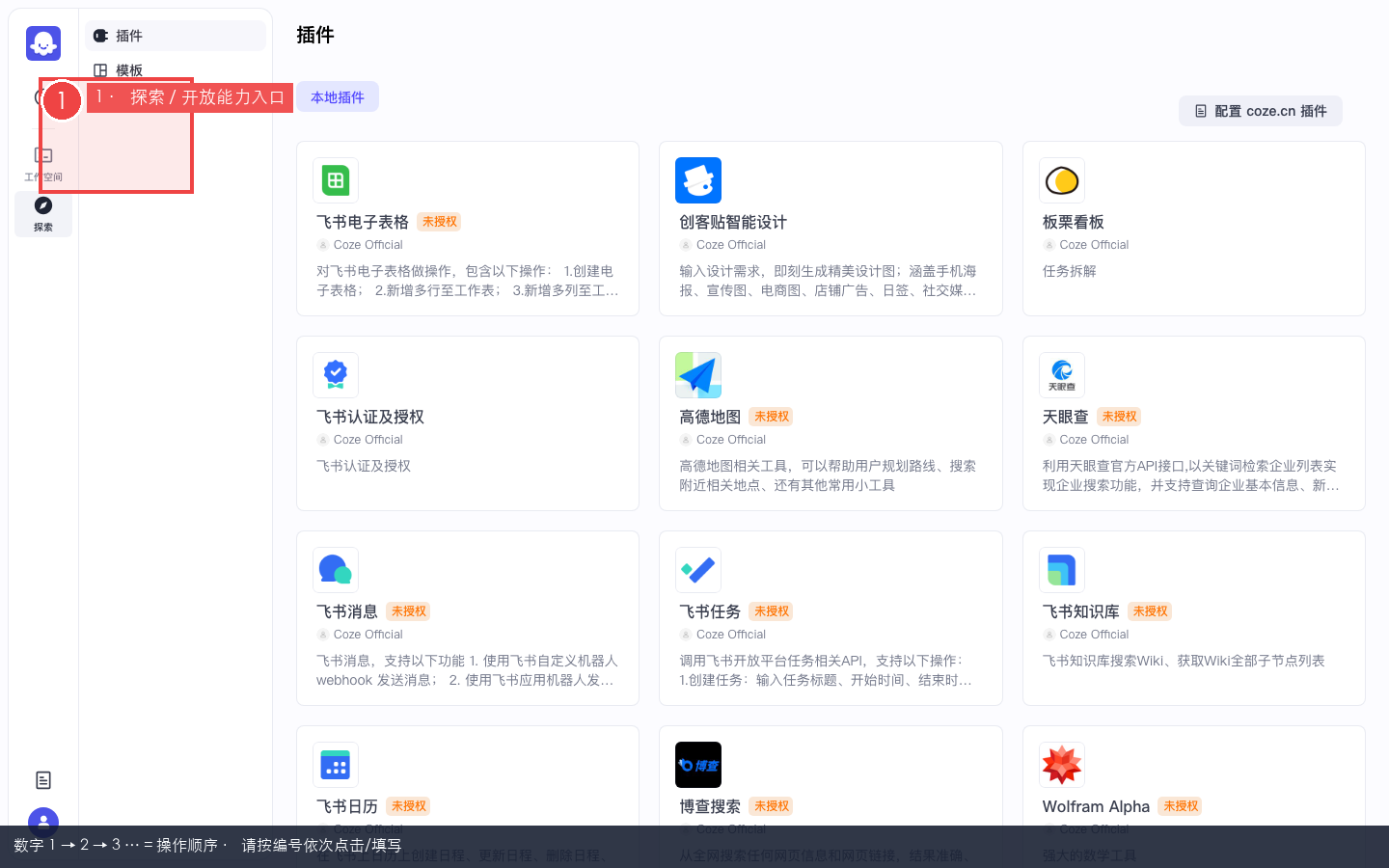This screenshot has height=868, width=1389.
Task: Click 未授权 badge on 飞书知识库
Action: (x=1151, y=611)
